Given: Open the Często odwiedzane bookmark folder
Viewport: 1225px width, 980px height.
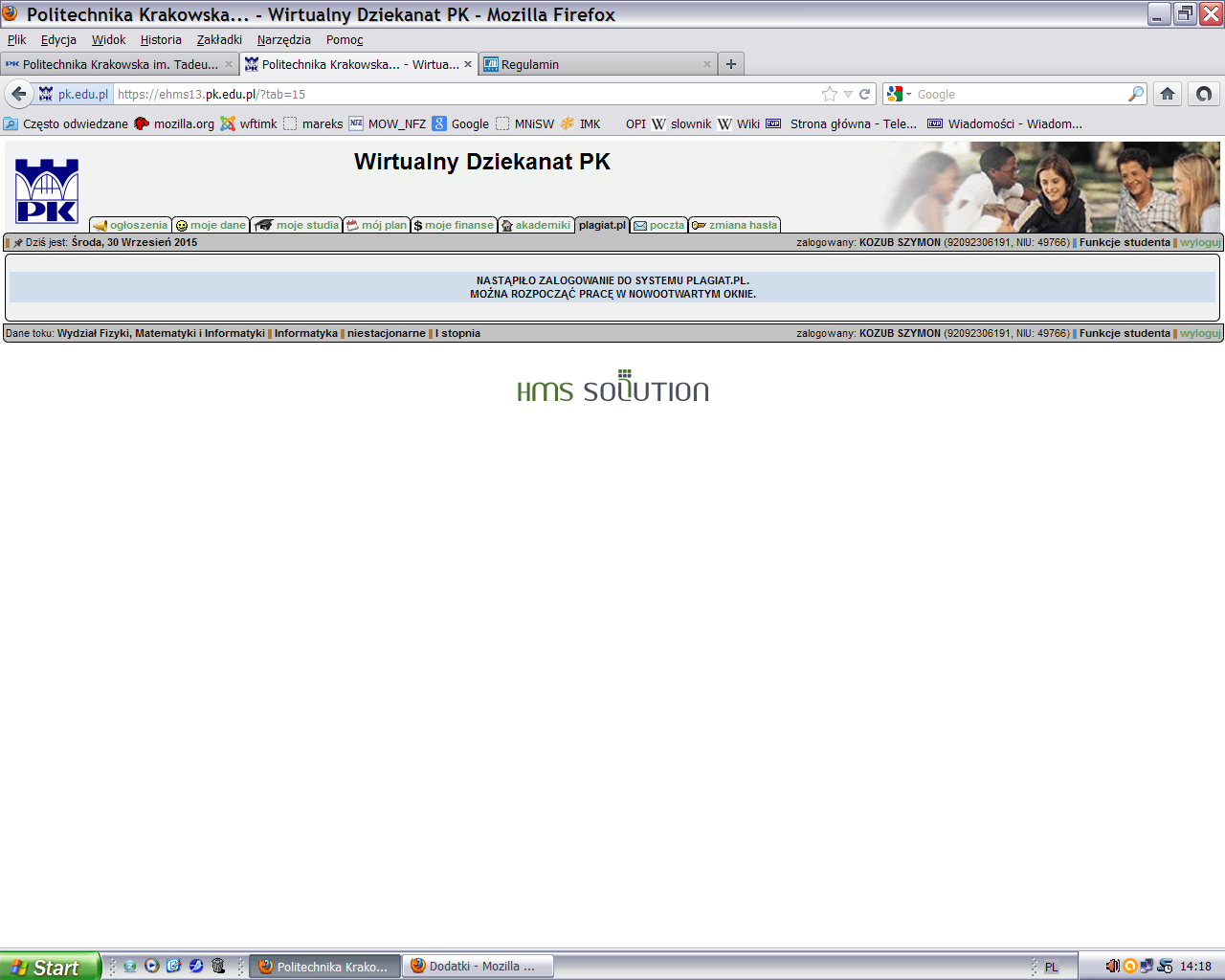Looking at the screenshot, I should click(x=66, y=123).
